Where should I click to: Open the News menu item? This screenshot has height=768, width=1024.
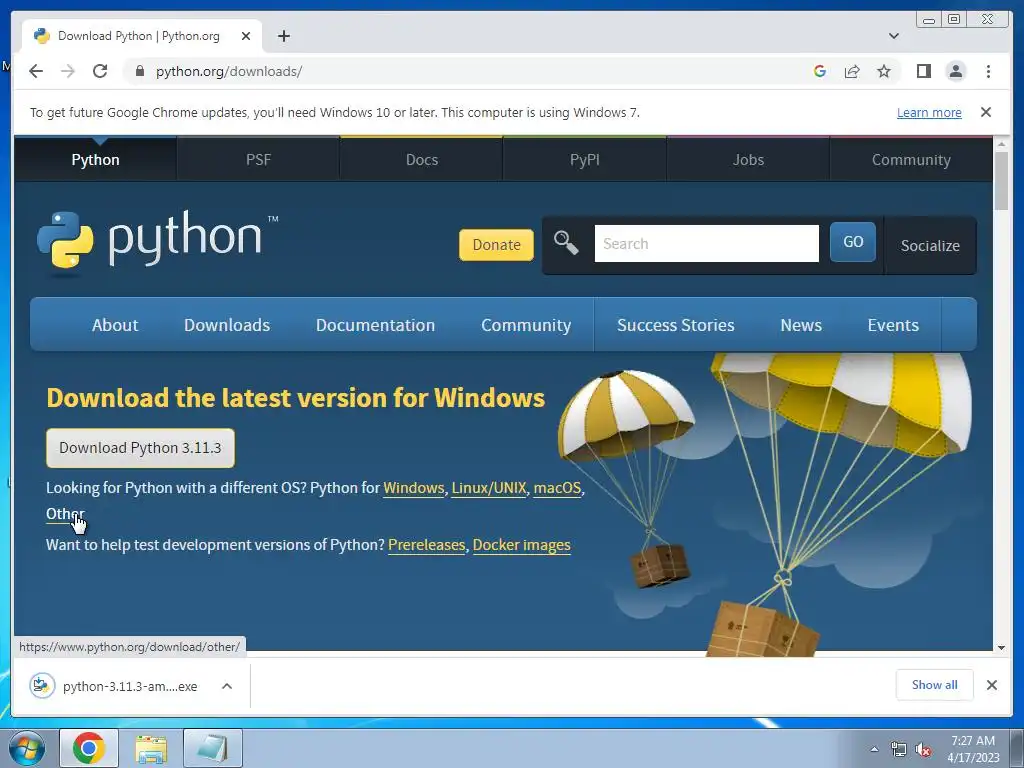(x=801, y=325)
